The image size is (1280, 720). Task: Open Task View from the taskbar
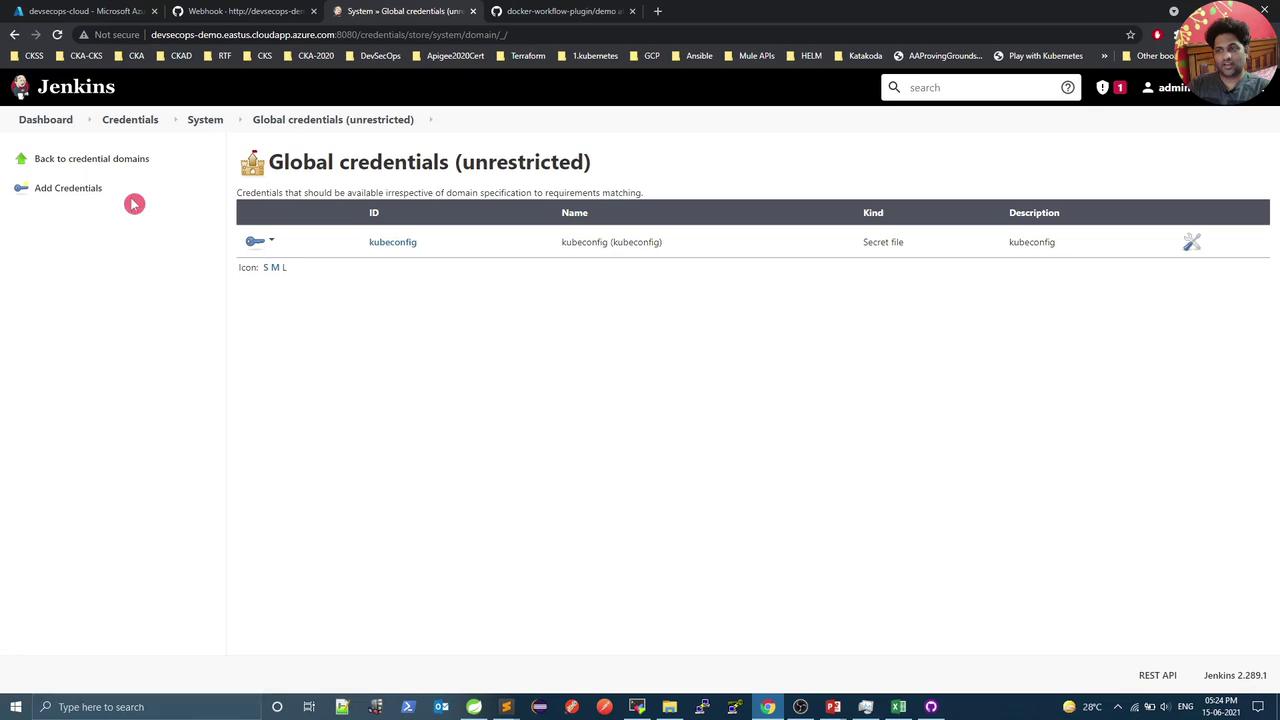pos(309,707)
